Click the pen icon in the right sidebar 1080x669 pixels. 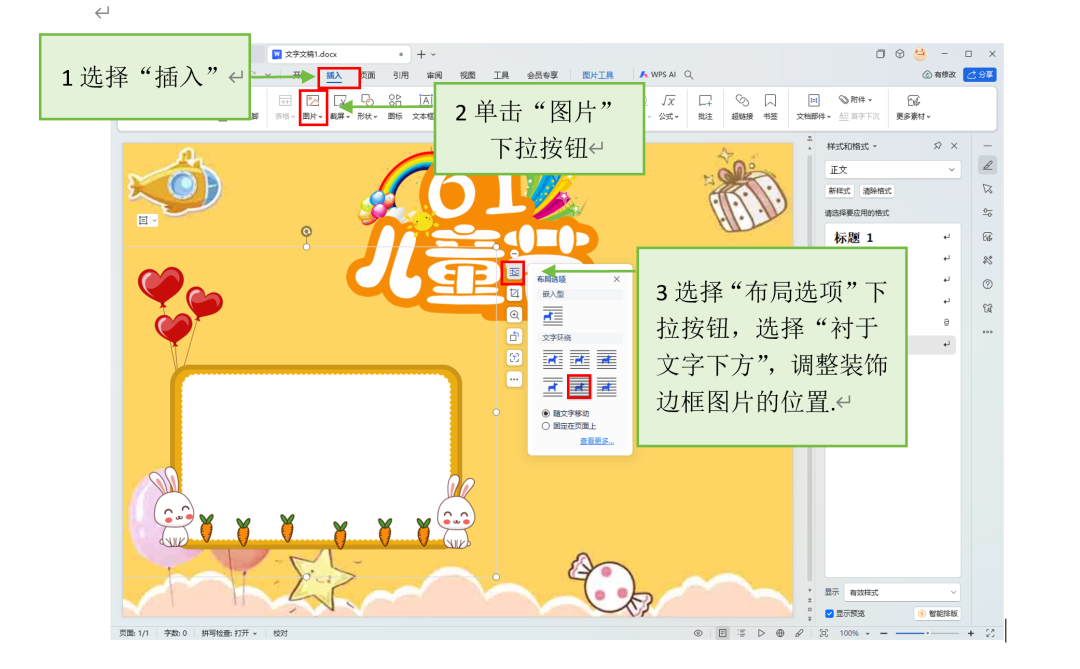[988, 165]
